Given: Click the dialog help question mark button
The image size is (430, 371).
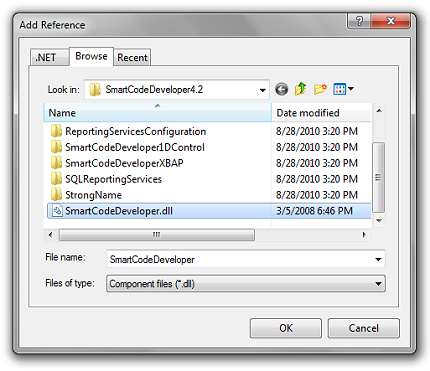Looking at the screenshot, I should coord(359,21).
